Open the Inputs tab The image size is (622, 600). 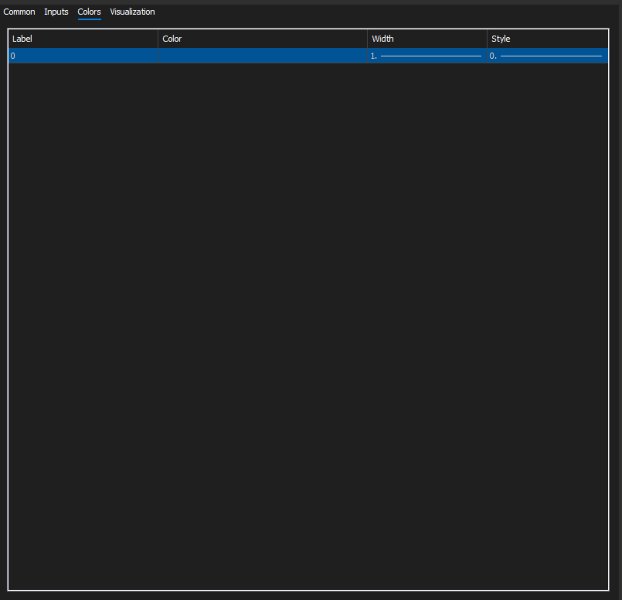56,12
